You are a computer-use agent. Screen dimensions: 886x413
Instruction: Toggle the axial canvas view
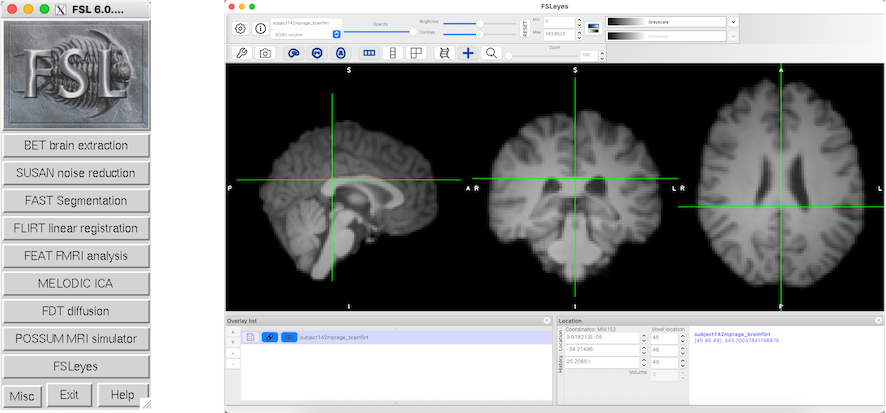341,53
